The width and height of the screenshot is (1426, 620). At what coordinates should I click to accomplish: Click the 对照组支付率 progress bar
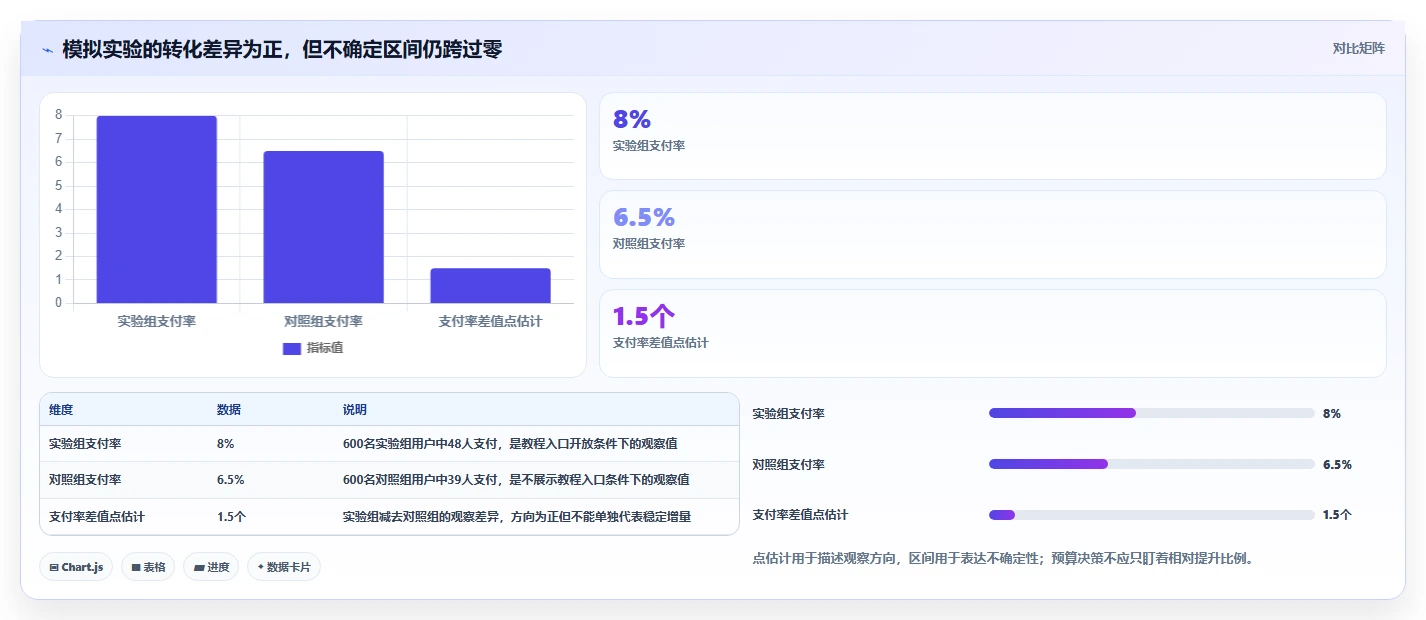tap(1151, 464)
